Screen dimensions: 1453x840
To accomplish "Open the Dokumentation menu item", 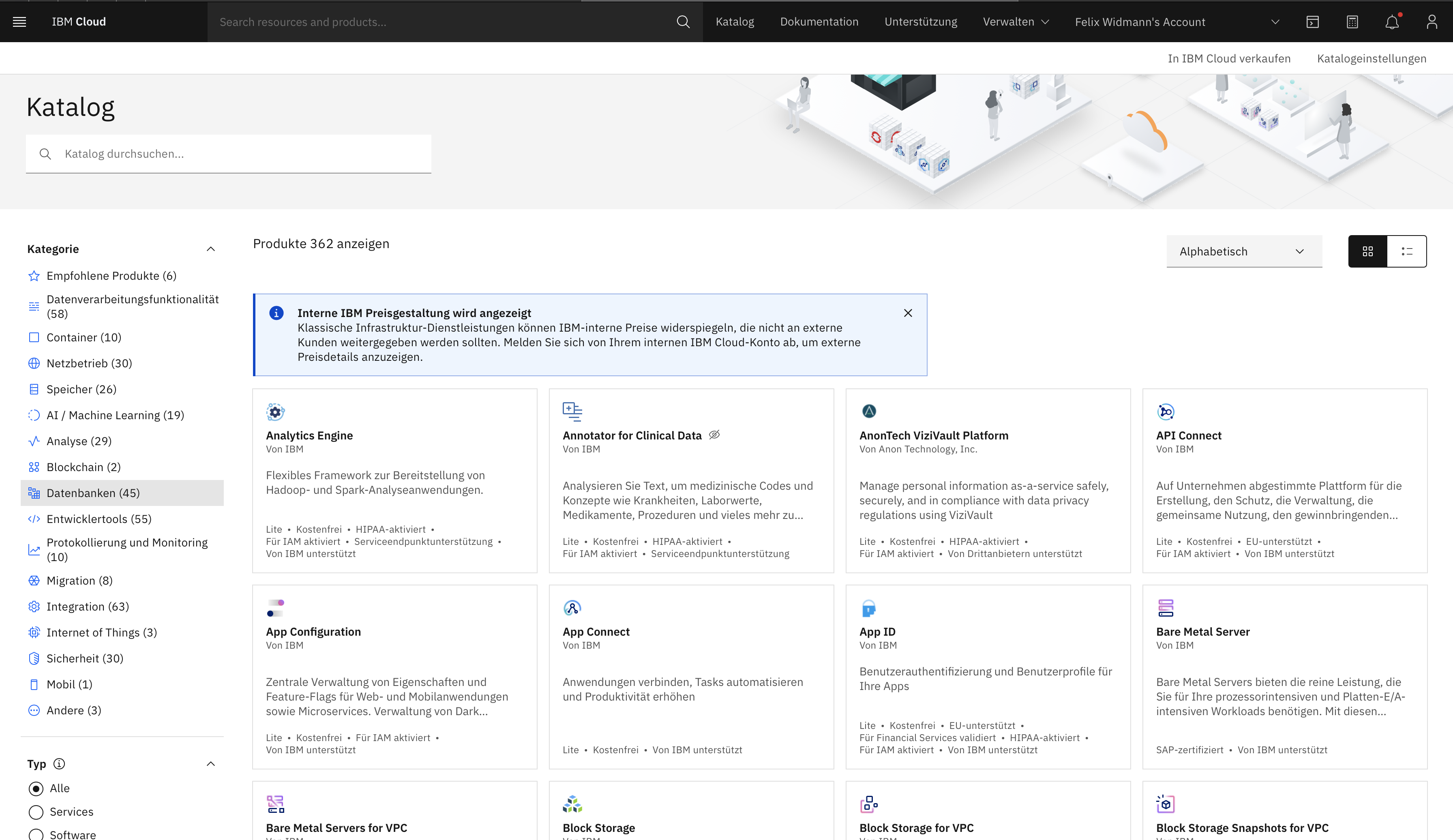I will click(819, 22).
